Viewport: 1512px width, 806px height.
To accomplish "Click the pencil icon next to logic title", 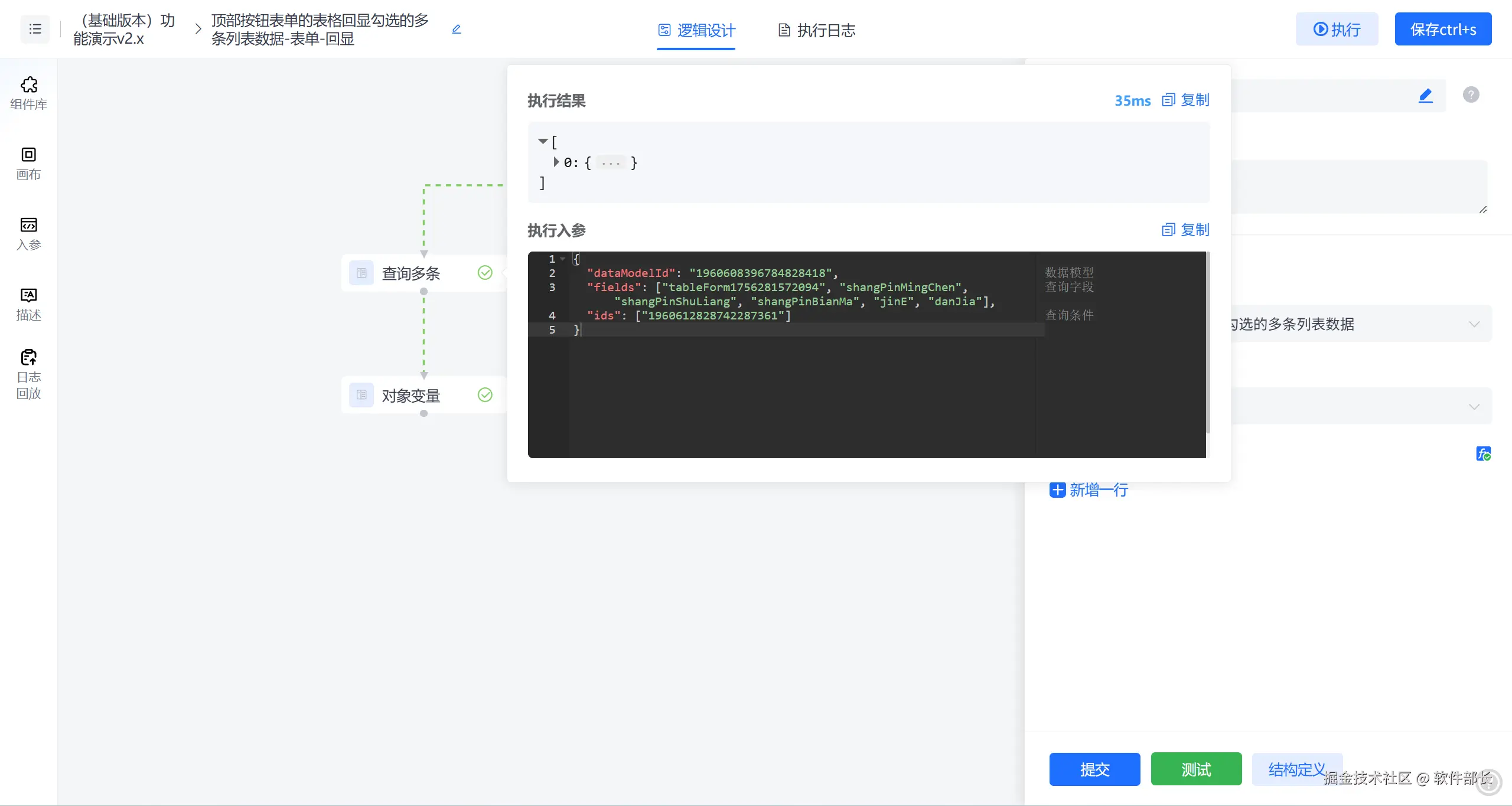I will pyautogui.click(x=456, y=29).
